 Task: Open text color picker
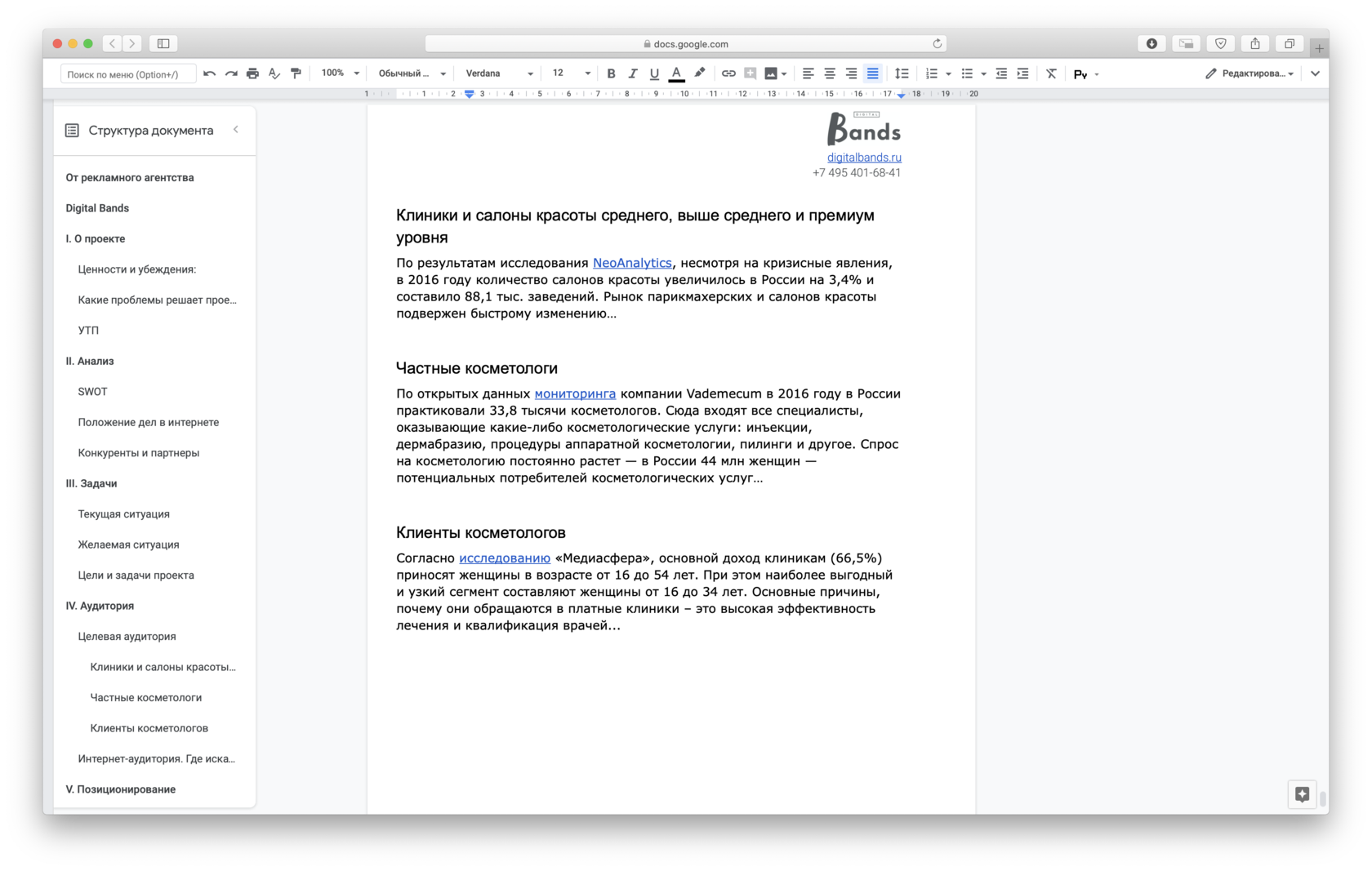click(676, 73)
